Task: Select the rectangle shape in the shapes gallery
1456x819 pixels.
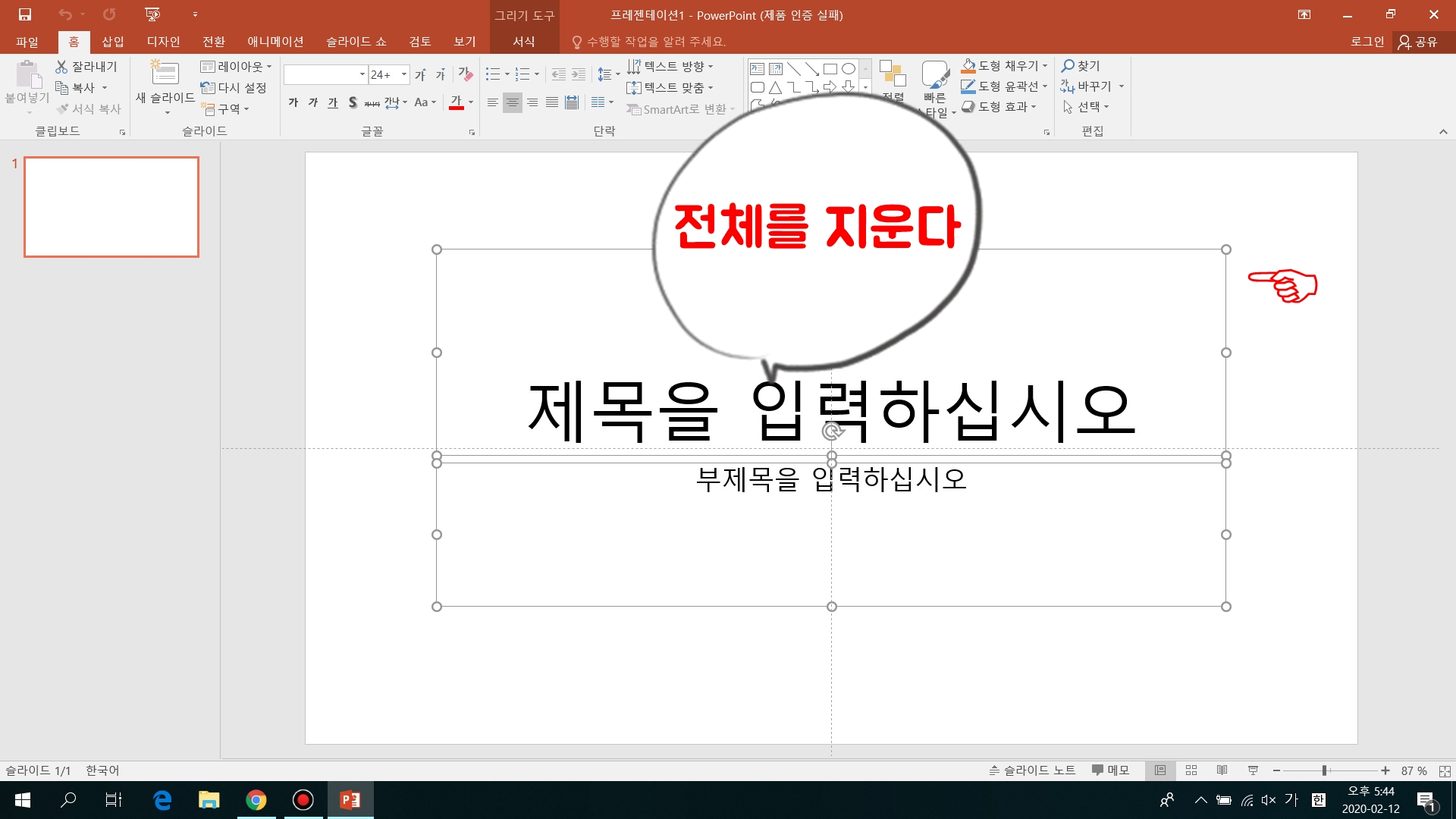Action: (832, 68)
